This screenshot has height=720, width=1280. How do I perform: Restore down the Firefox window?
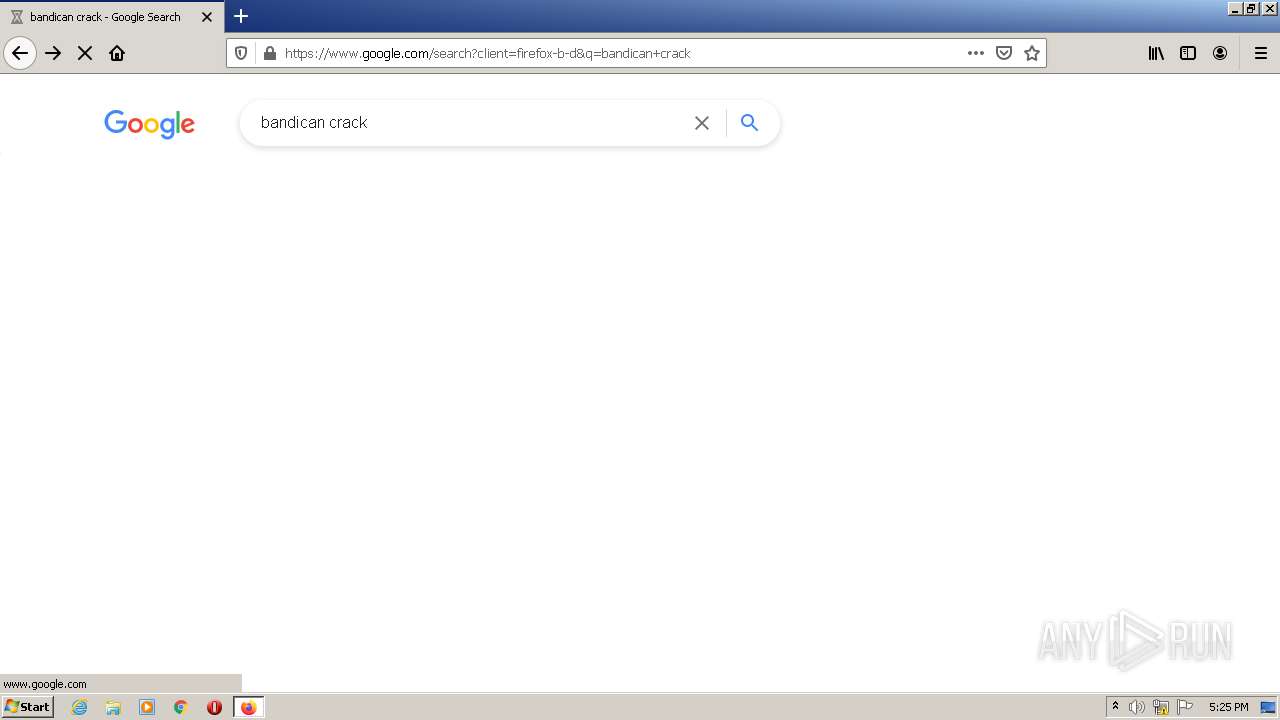point(1251,8)
